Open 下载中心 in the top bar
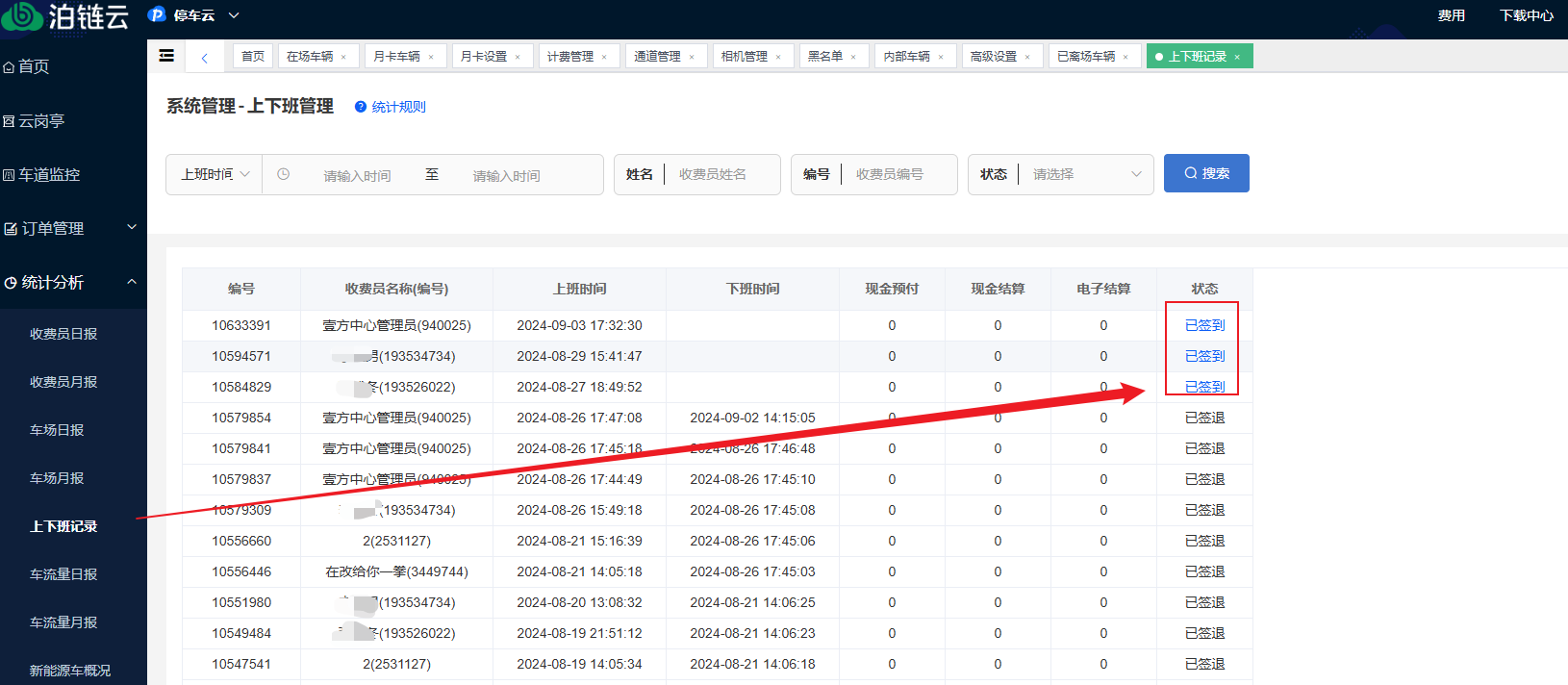Image resolution: width=1568 pixels, height=685 pixels. (1526, 15)
